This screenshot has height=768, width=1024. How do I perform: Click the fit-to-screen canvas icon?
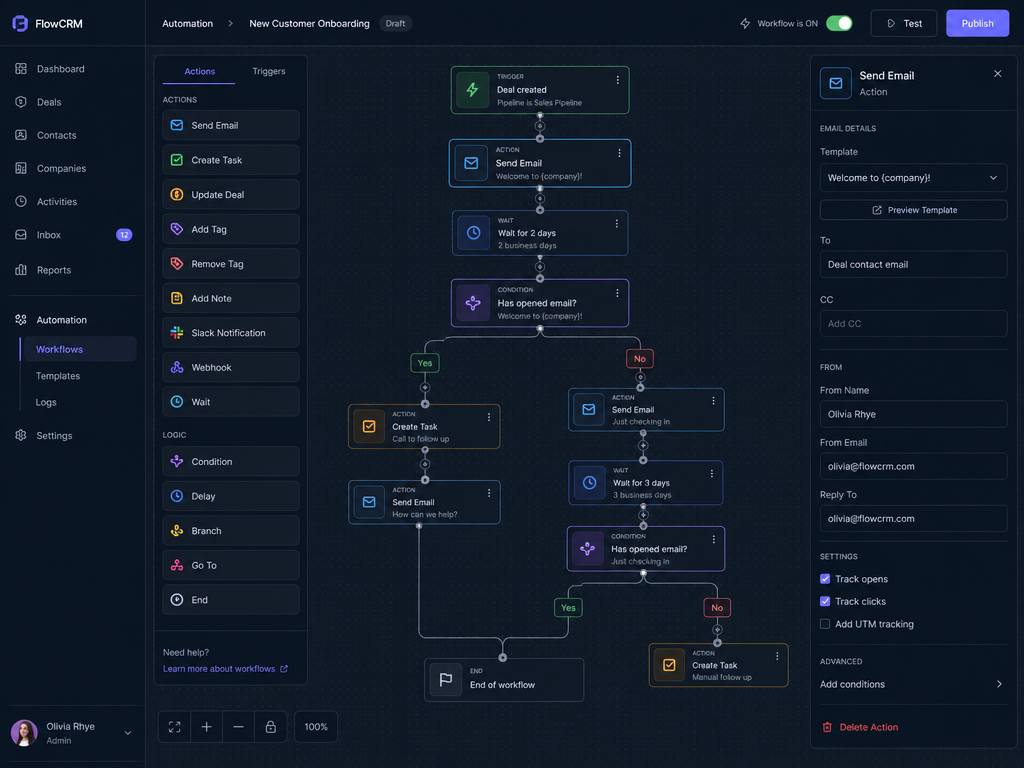[x=174, y=727]
